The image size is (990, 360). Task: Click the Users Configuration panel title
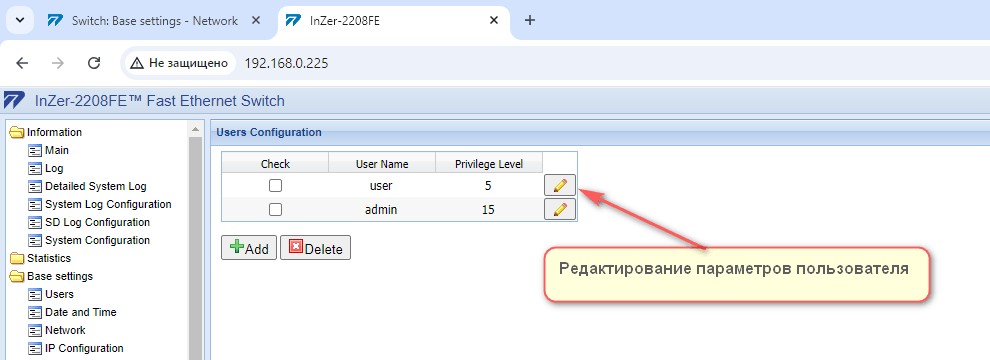click(269, 133)
